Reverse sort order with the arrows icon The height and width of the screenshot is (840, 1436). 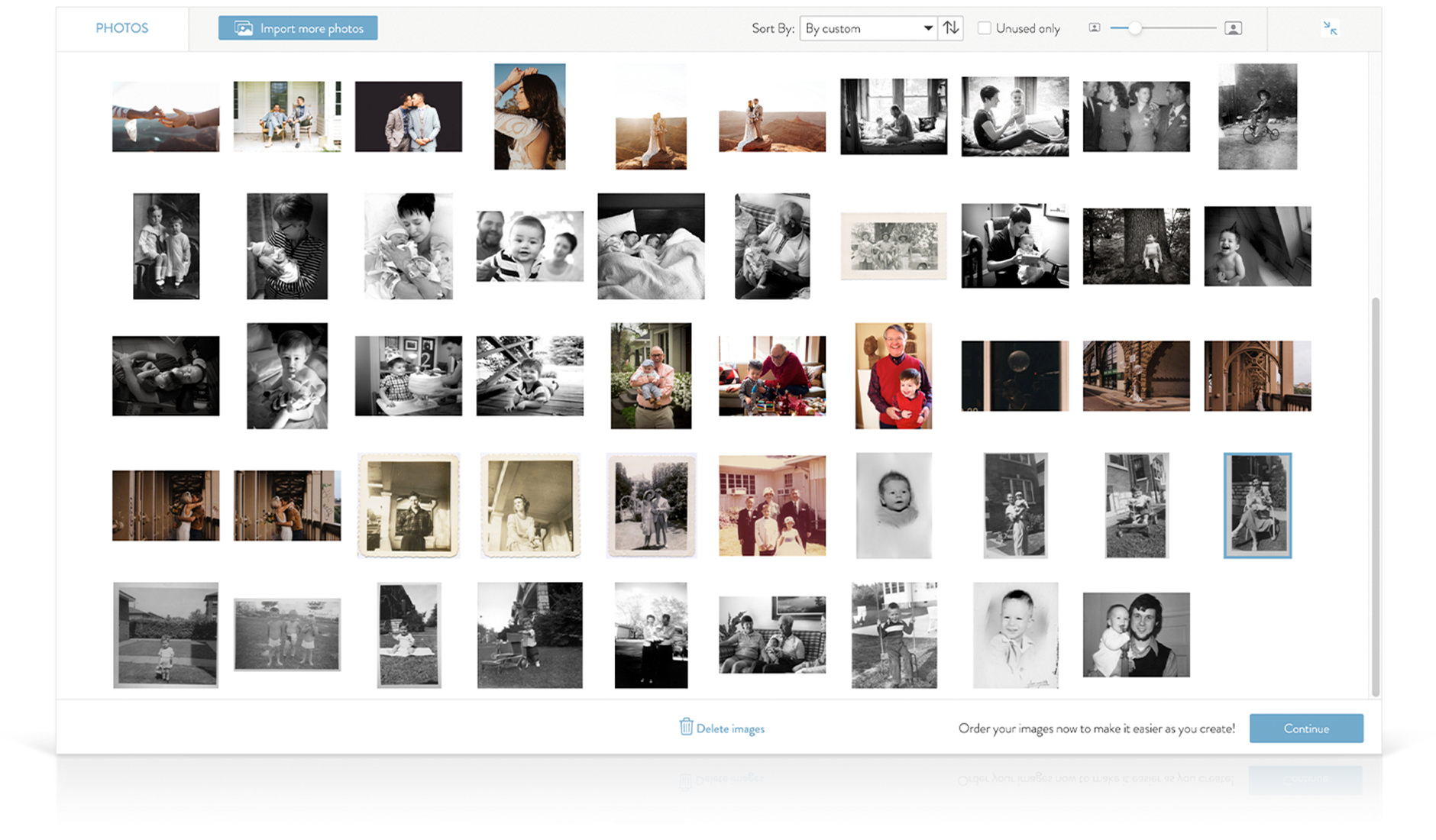click(950, 28)
